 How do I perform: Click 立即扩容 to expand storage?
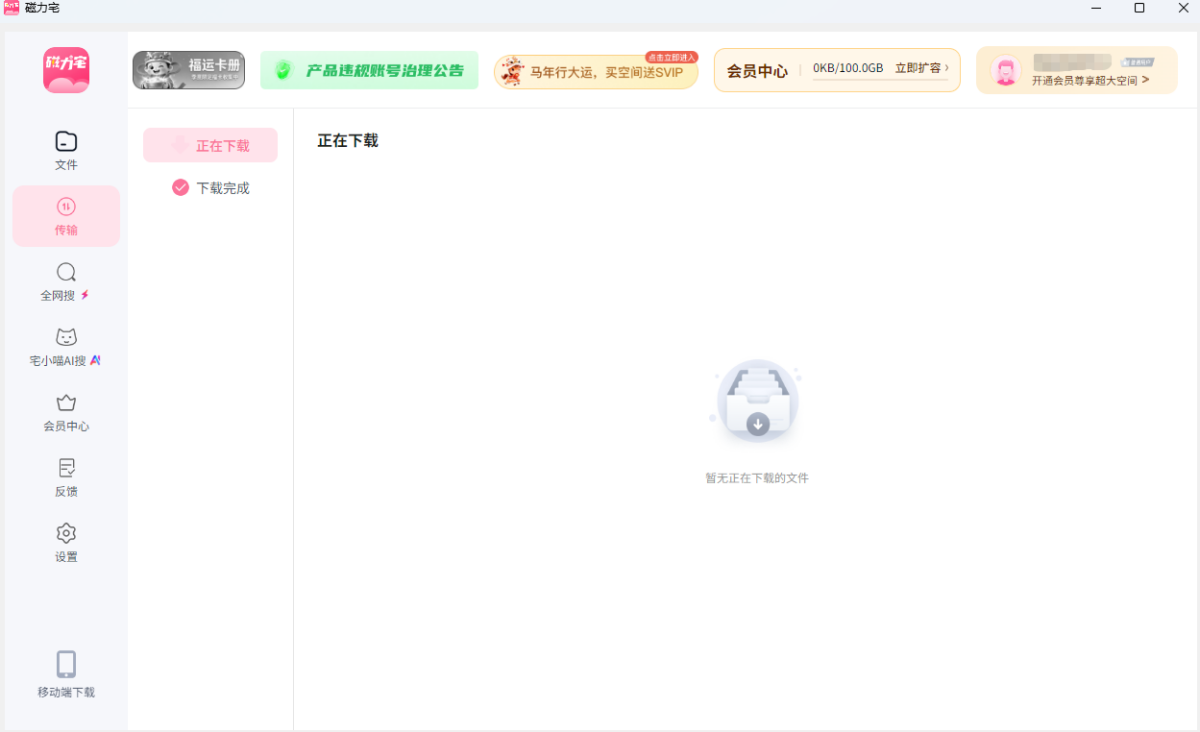(921, 68)
